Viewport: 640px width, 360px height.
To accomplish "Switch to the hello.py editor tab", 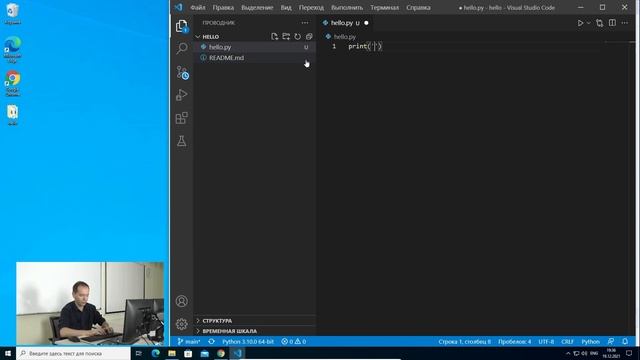I will pos(342,23).
